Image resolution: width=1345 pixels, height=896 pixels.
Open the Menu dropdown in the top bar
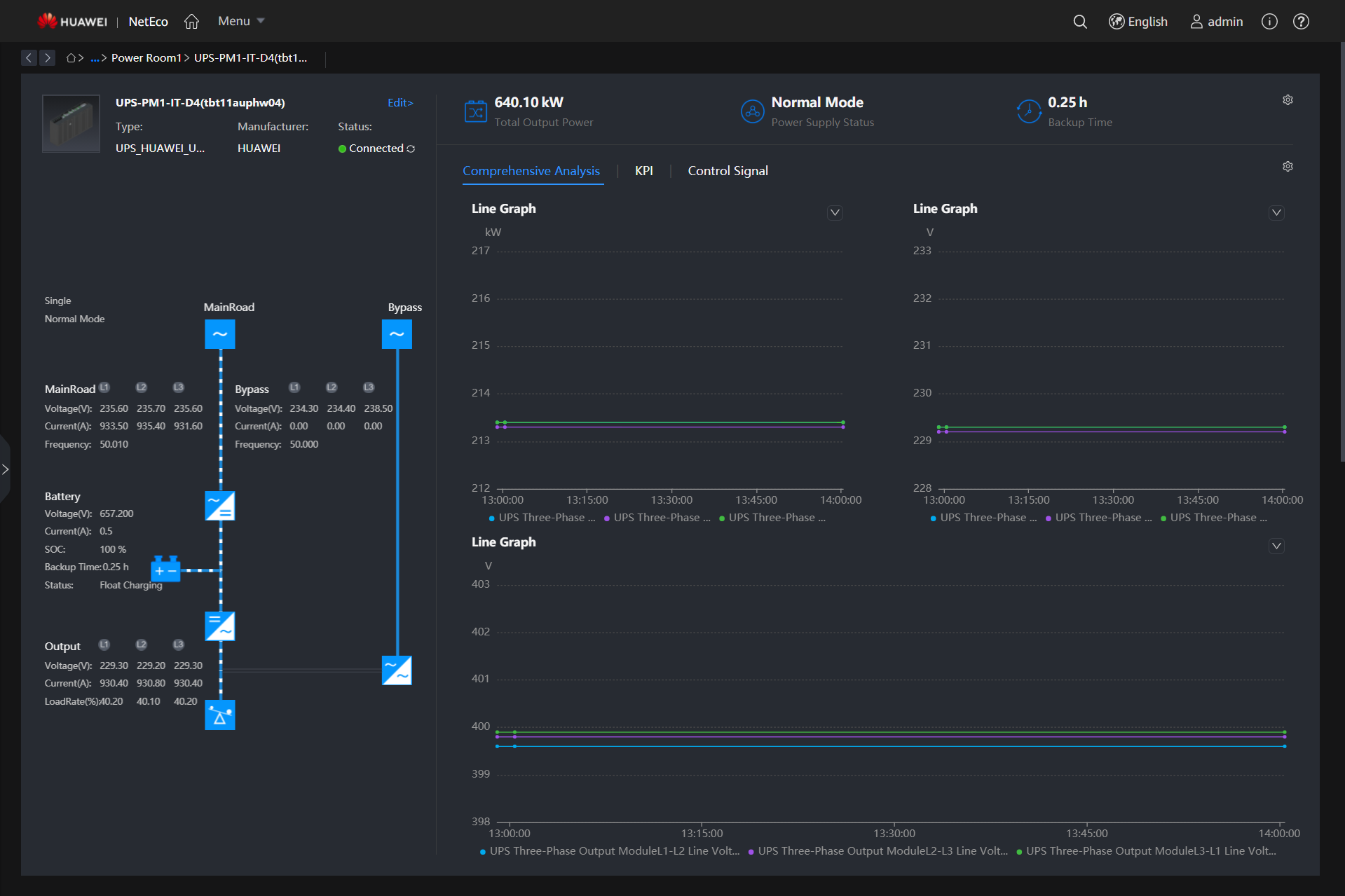coord(240,21)
